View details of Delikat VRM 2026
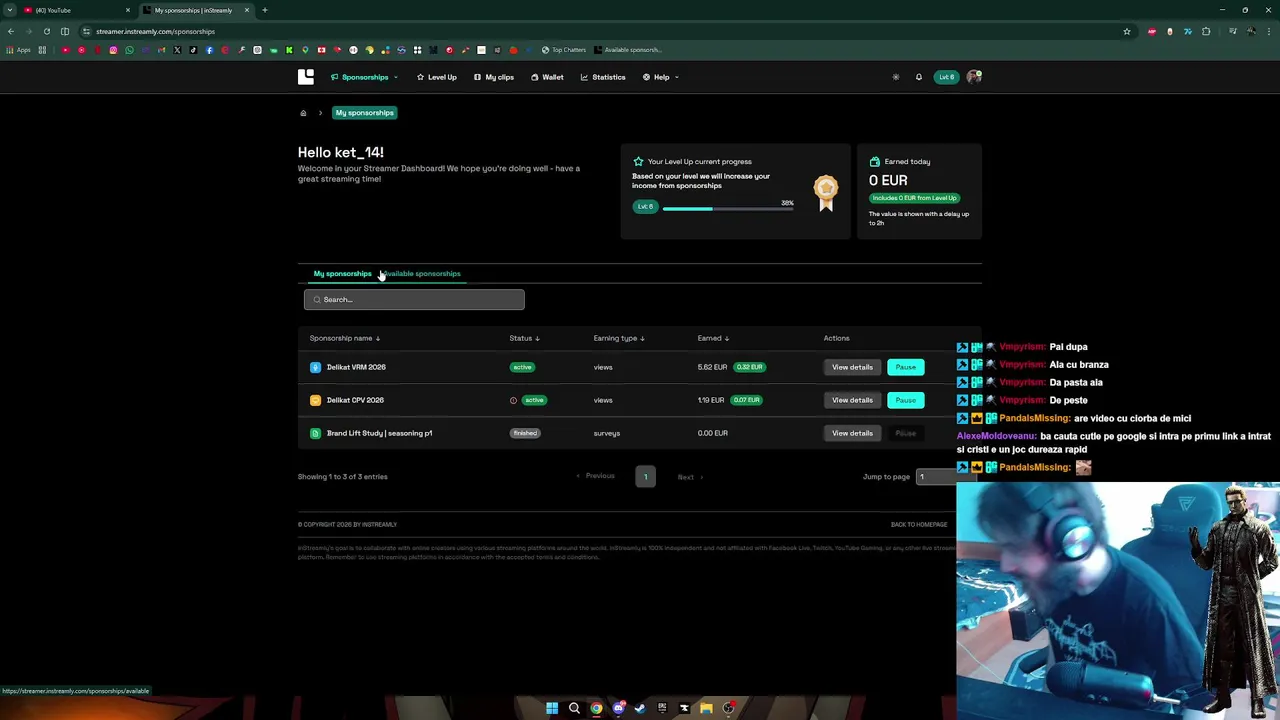Viewport: 1280px width, 720px height. click(x=852, y=367)
